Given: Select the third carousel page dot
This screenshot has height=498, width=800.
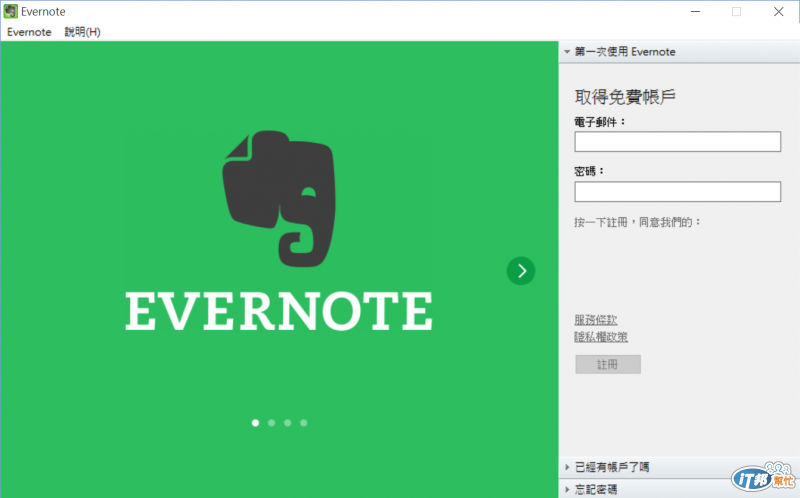Looking at the screenshot, I should pyautogui.click(x=288, y=422).
